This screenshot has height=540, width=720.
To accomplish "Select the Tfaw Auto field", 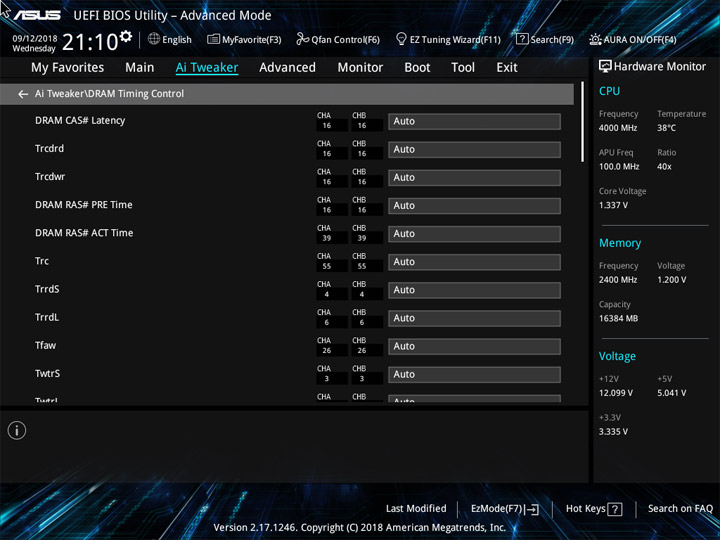I will tap(474, 346).
